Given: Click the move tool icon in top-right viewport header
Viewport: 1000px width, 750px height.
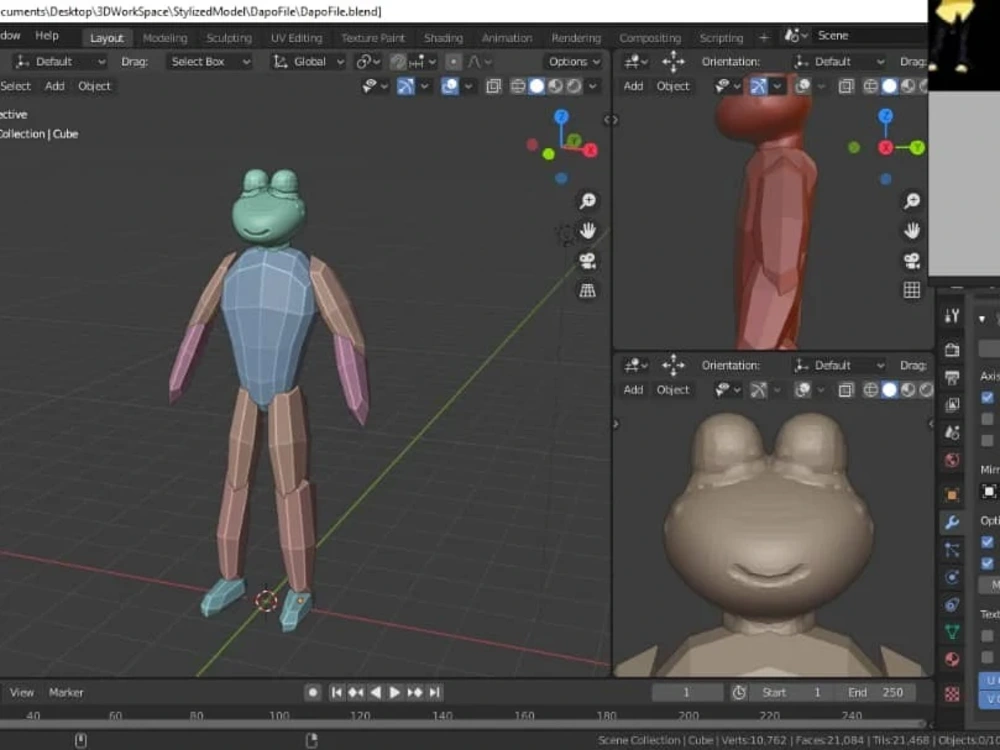Looking at the screenshot, I should coord(673,62).
